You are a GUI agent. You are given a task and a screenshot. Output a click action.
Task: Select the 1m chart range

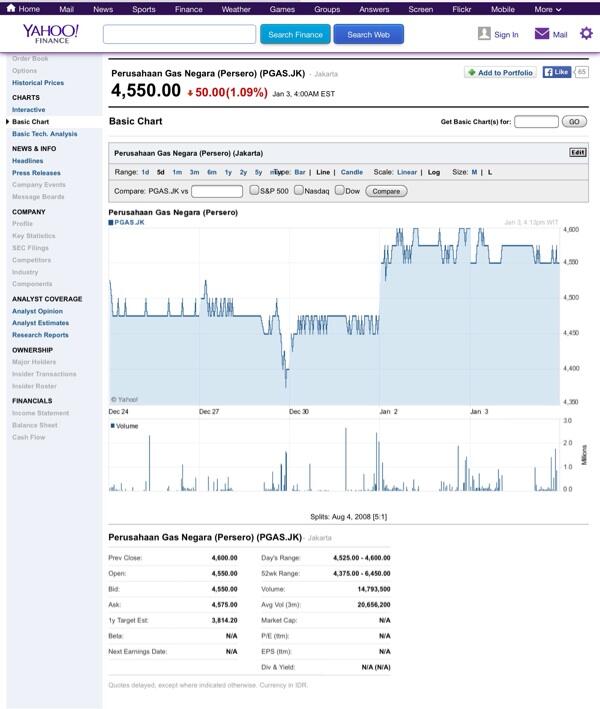pos(177,172)
